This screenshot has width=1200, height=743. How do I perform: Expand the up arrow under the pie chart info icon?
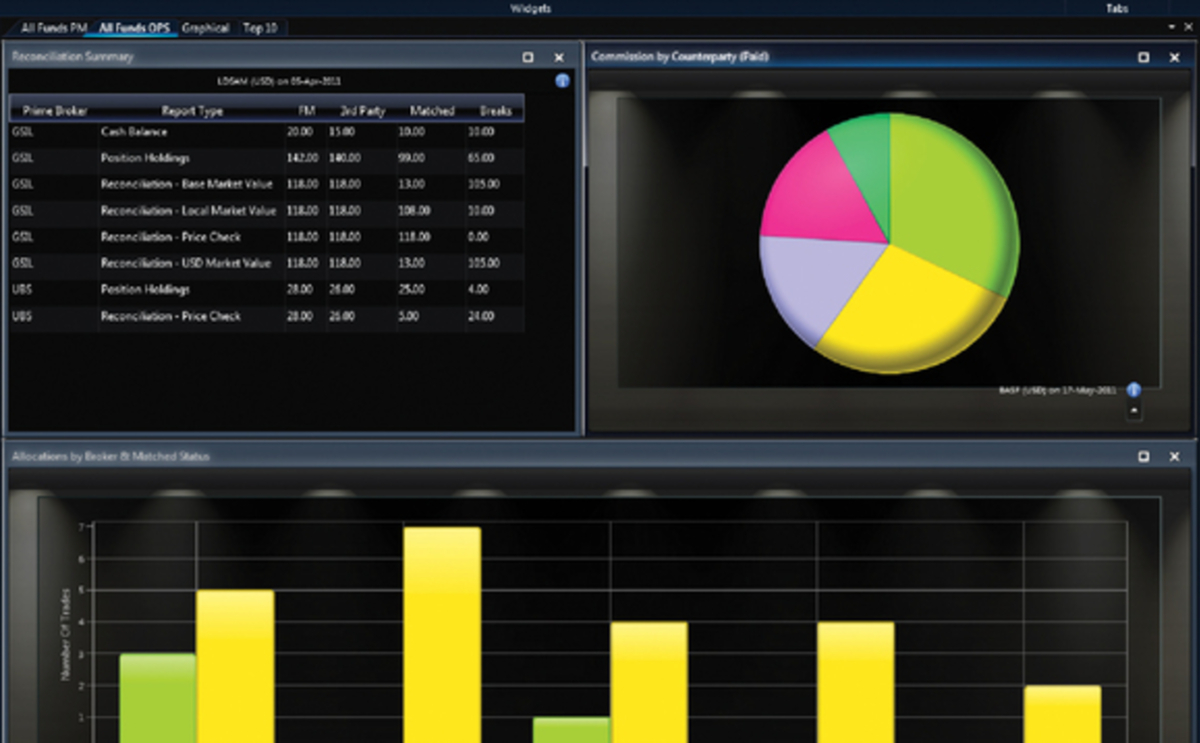point(1134,410)
